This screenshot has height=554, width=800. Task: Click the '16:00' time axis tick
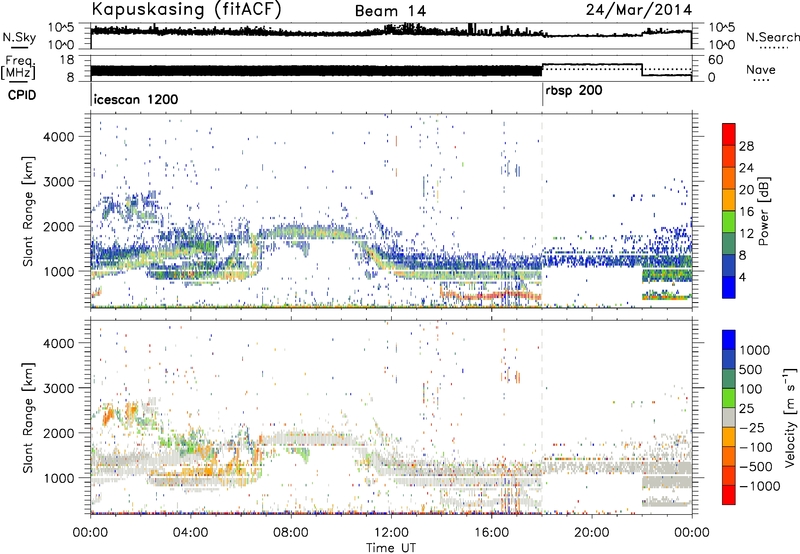(491, 533)
